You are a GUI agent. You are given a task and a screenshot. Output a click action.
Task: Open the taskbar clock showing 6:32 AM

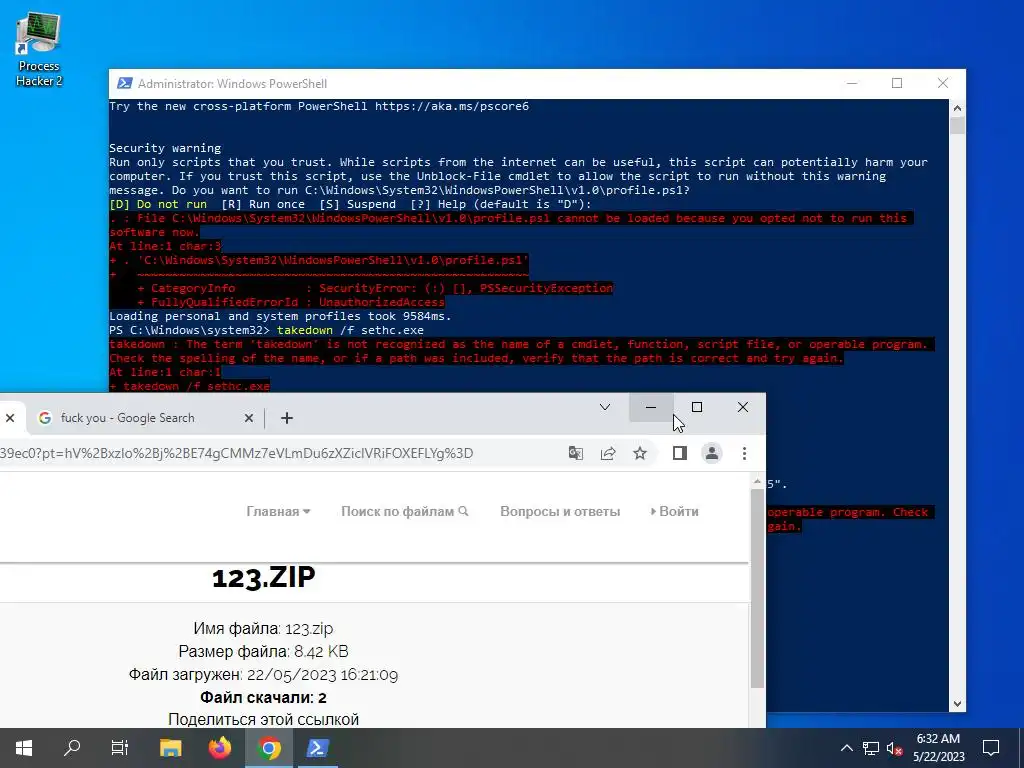tap(938, 748)
